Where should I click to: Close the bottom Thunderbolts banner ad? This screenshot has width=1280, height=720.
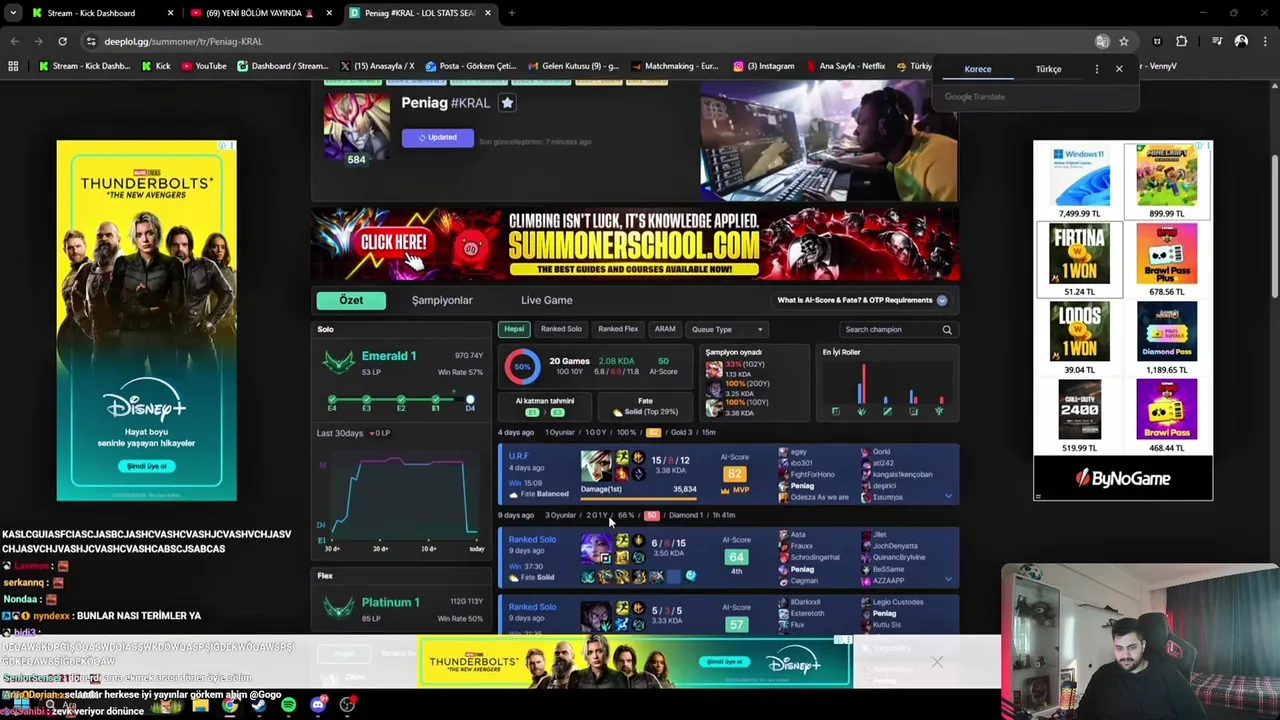[x=936, y=662]
